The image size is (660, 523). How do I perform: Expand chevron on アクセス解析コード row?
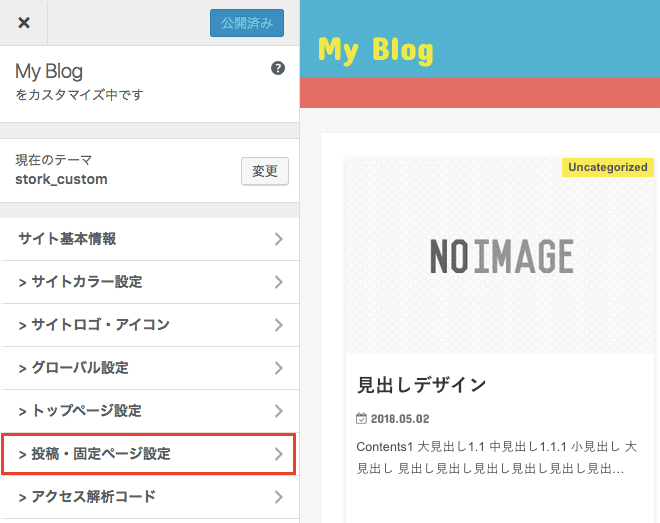(x=278, y=497)
